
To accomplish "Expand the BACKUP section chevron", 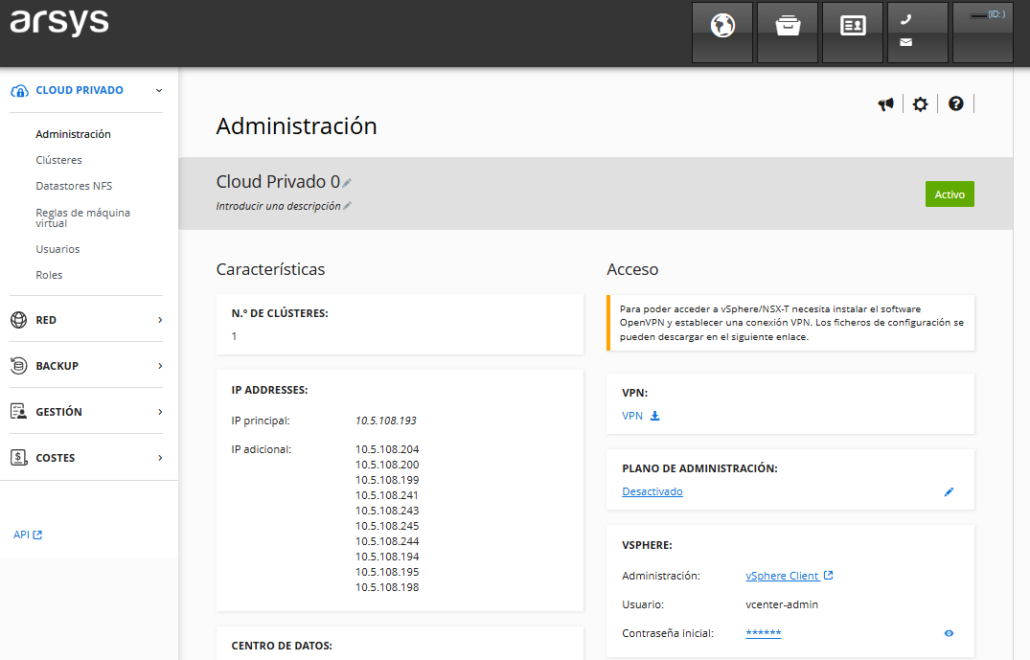I will pos(160,366).
